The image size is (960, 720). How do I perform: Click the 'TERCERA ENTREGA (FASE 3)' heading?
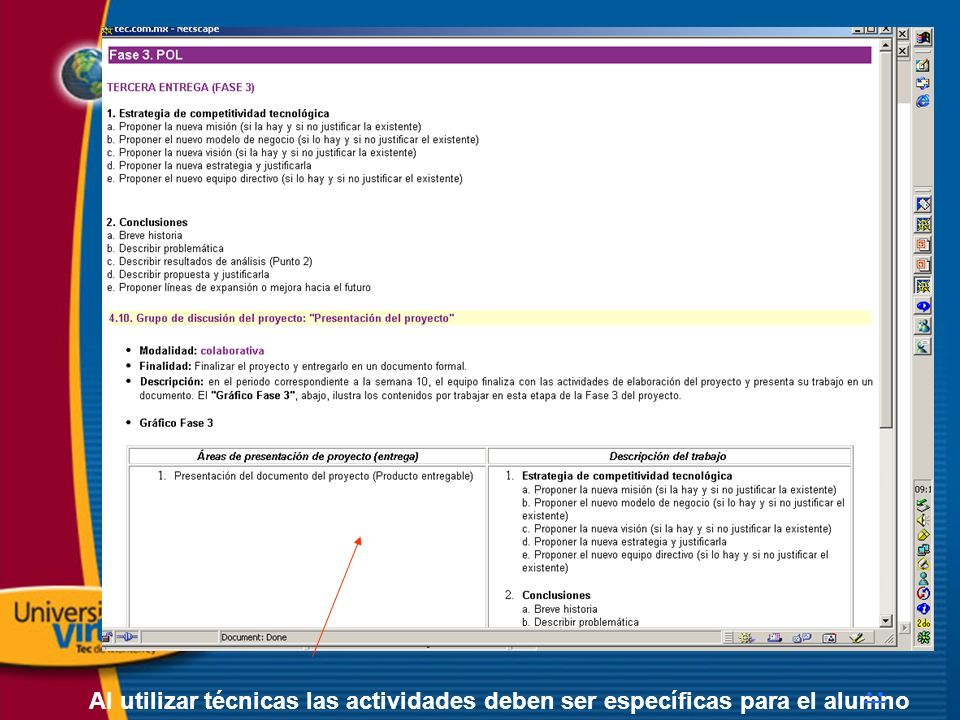[181, 87]
